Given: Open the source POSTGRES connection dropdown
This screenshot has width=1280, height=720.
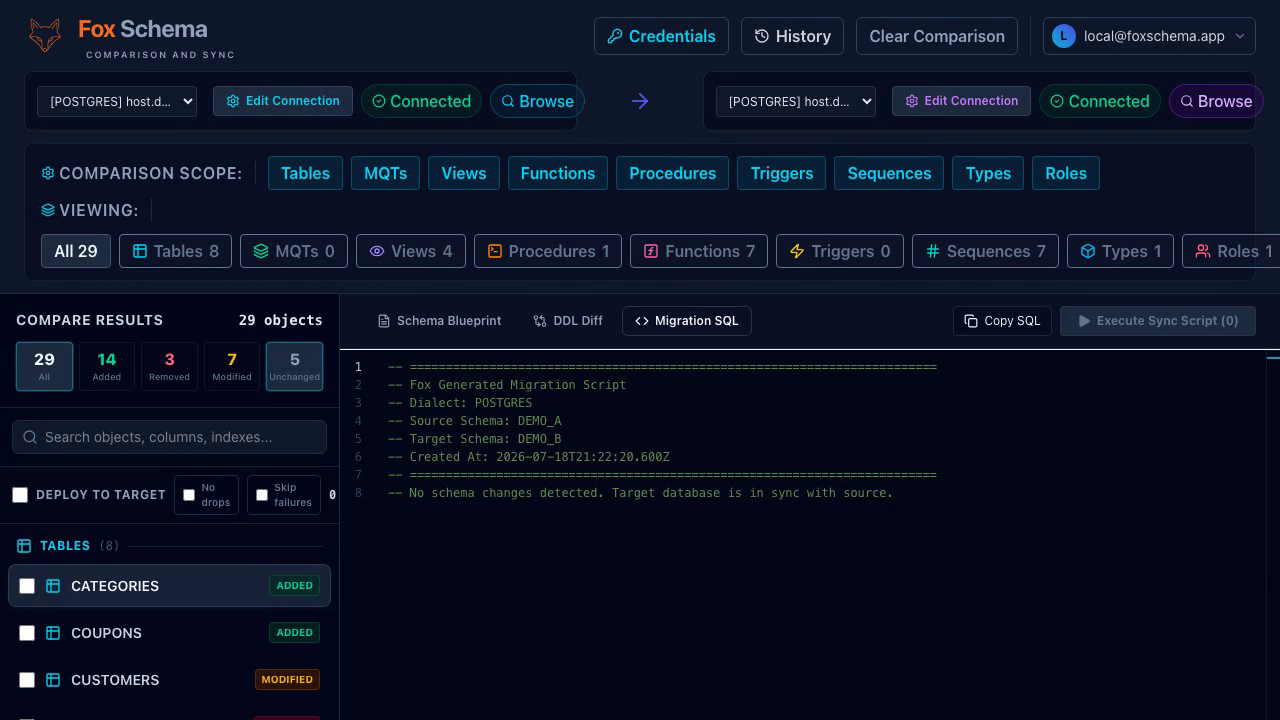Looking at the screenshot, I should 117,101.
